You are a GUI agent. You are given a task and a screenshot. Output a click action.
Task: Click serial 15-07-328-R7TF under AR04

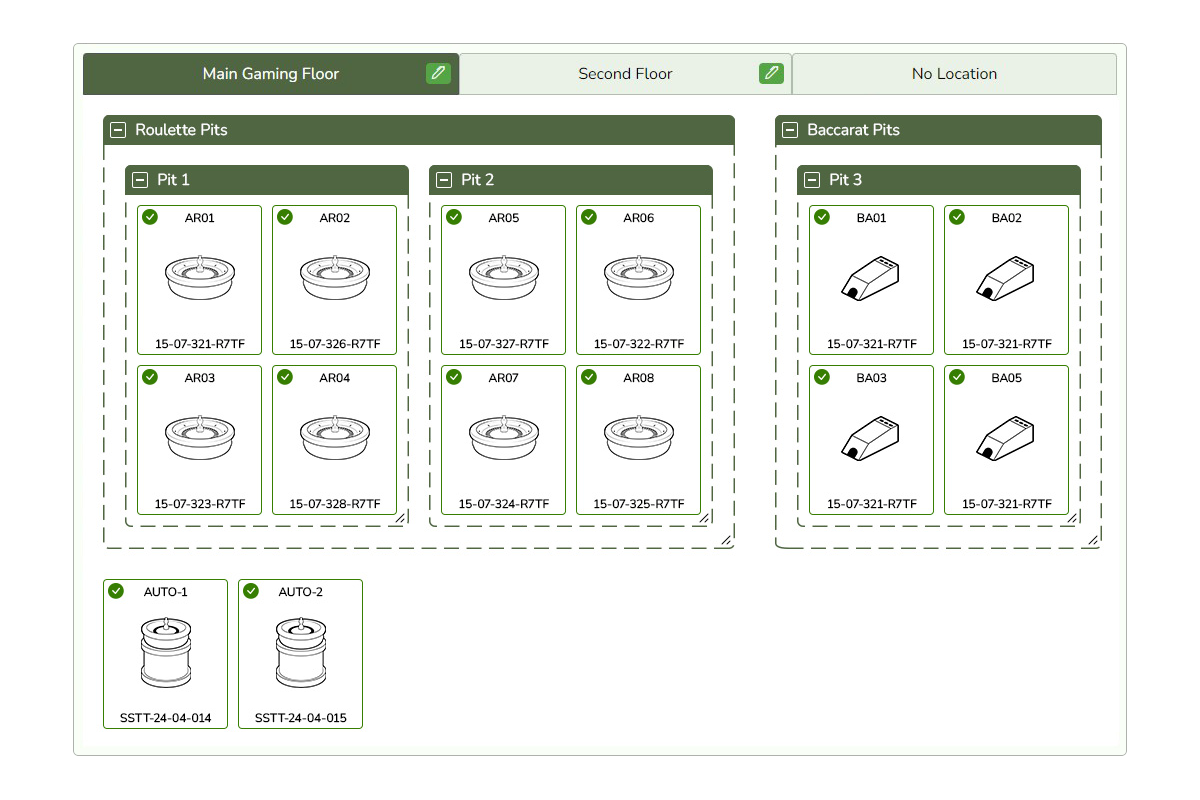(335, 504)
